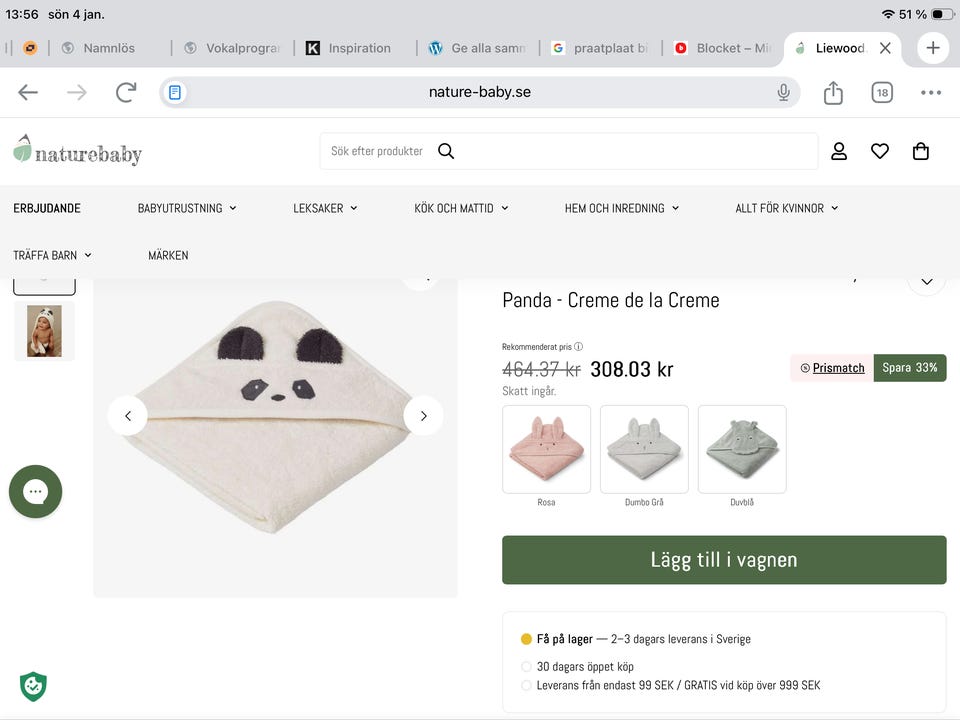
Task: Click the search magnifier icon
Action: point(446,151)
